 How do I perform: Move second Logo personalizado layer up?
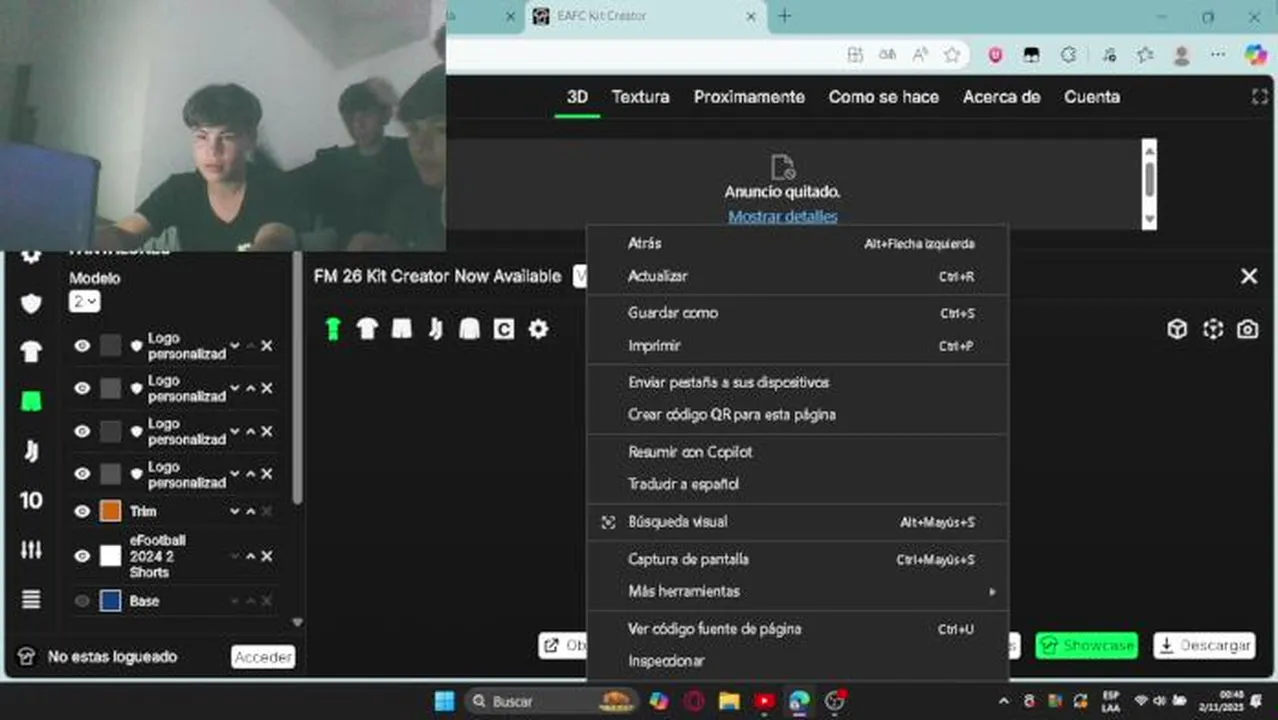pyautogui.click(x=251, y=388)
